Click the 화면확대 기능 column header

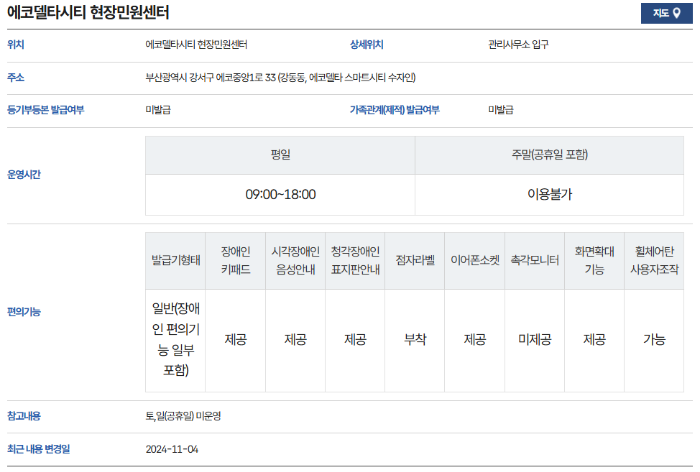(x=594, y=260)
